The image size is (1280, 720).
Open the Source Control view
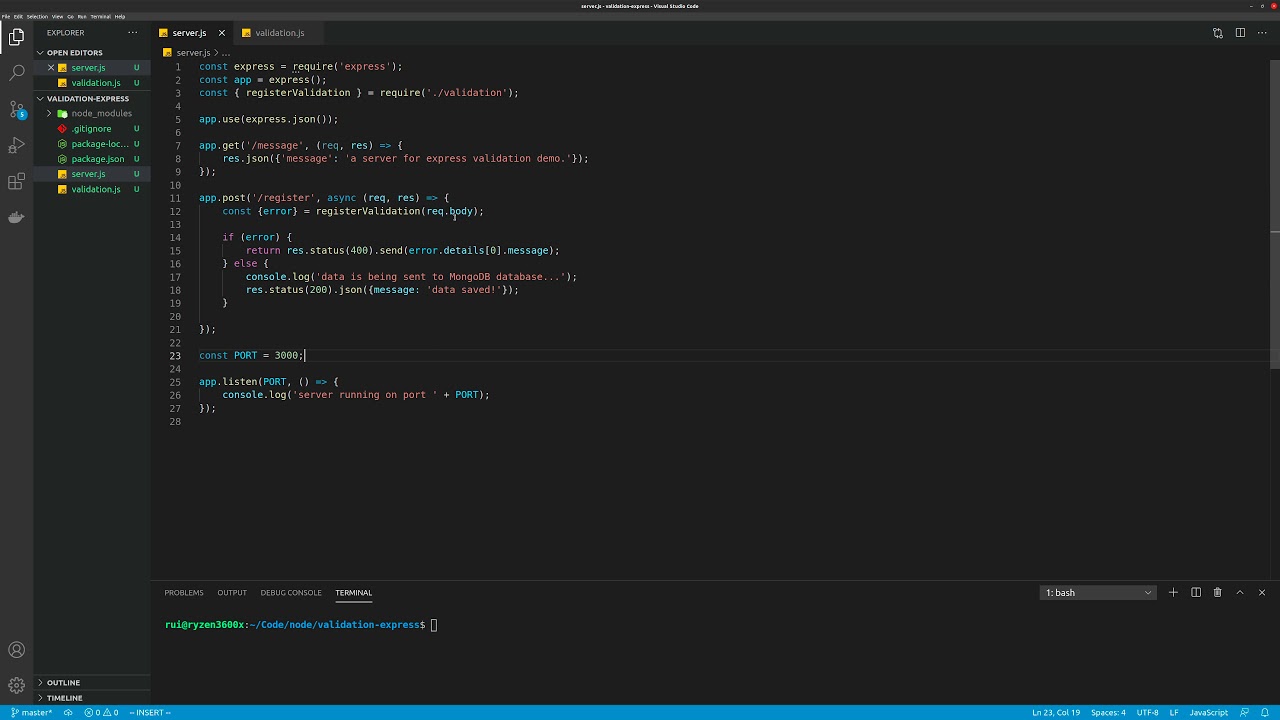pos(16,109)
